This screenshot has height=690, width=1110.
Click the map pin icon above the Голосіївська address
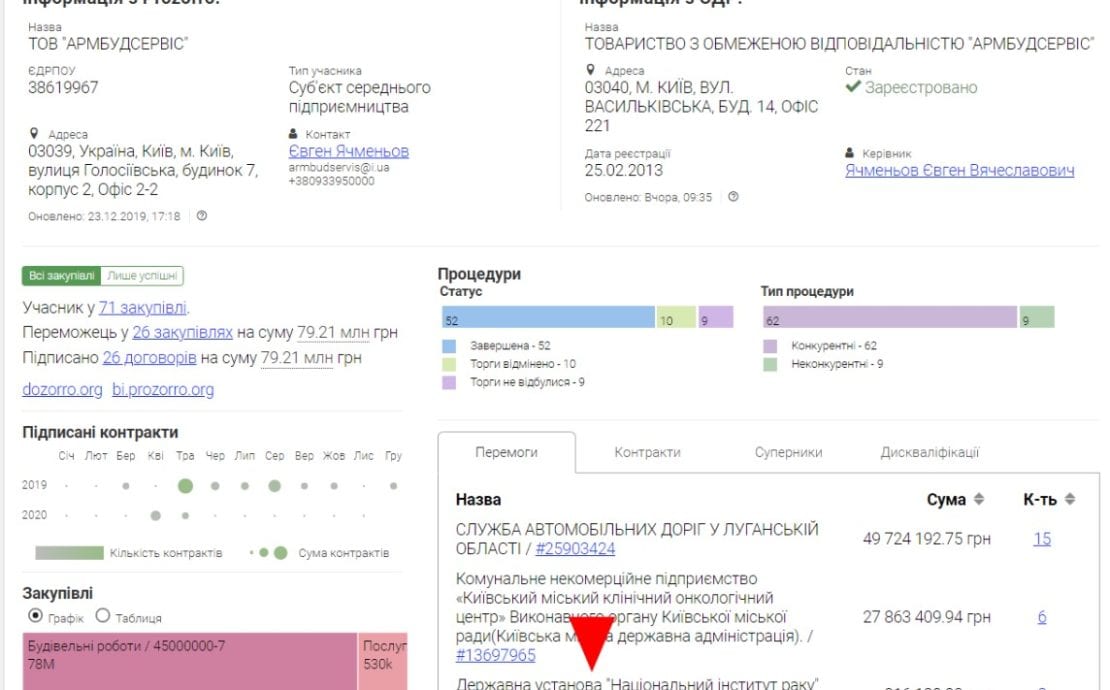coord(33,133)
